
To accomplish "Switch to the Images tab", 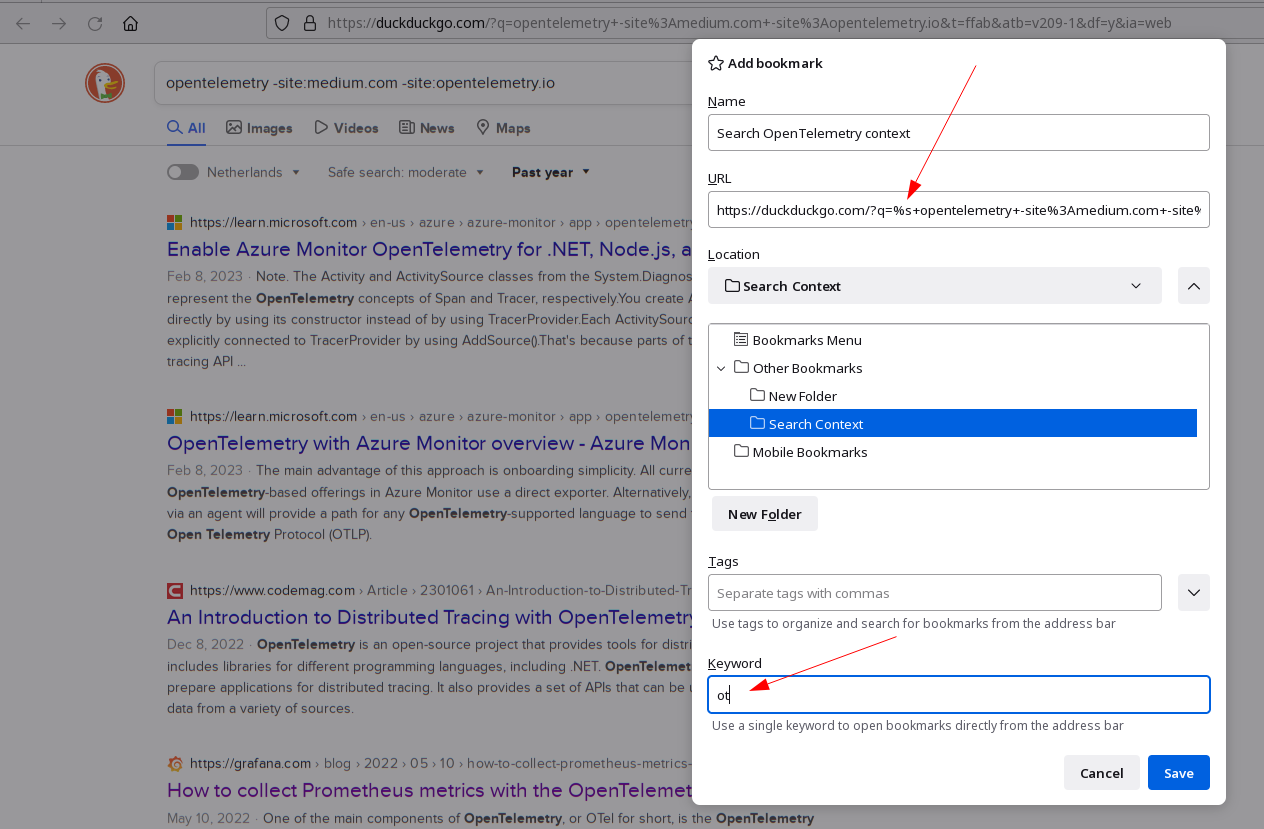I will [x=259, y=128].
